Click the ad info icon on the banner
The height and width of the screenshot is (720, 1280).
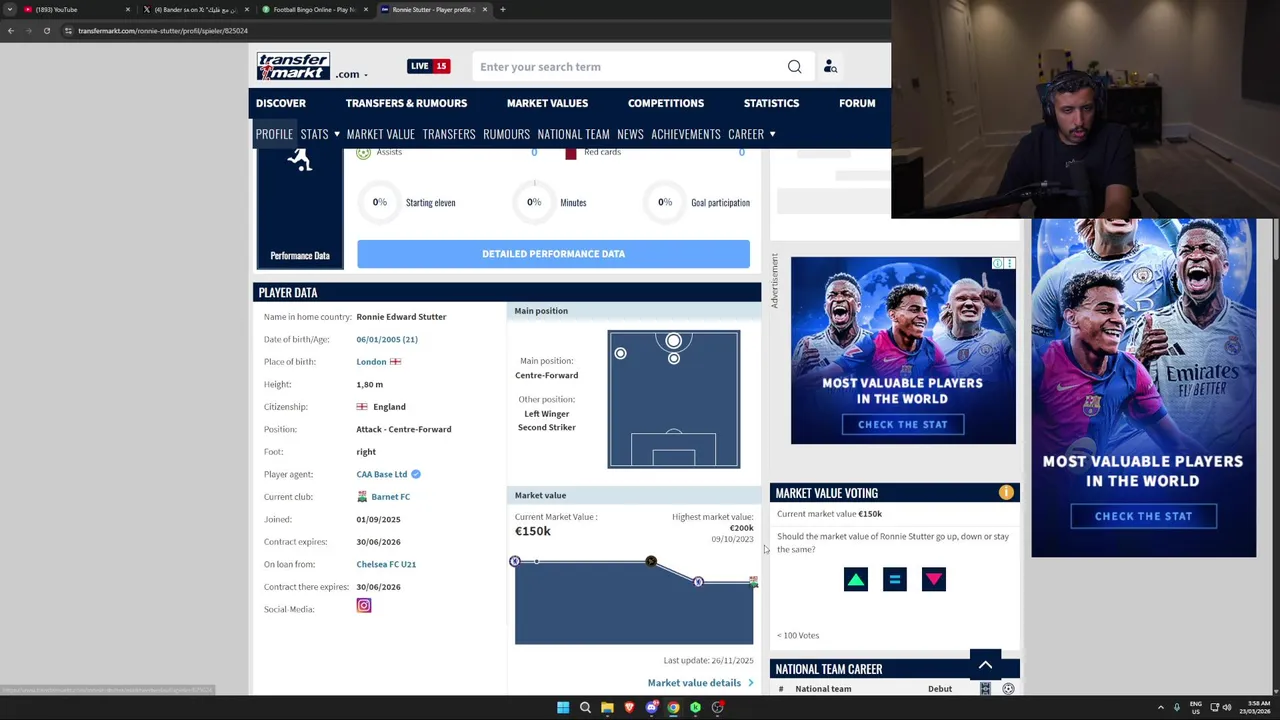pyautogui.click(x=998, y=264)
